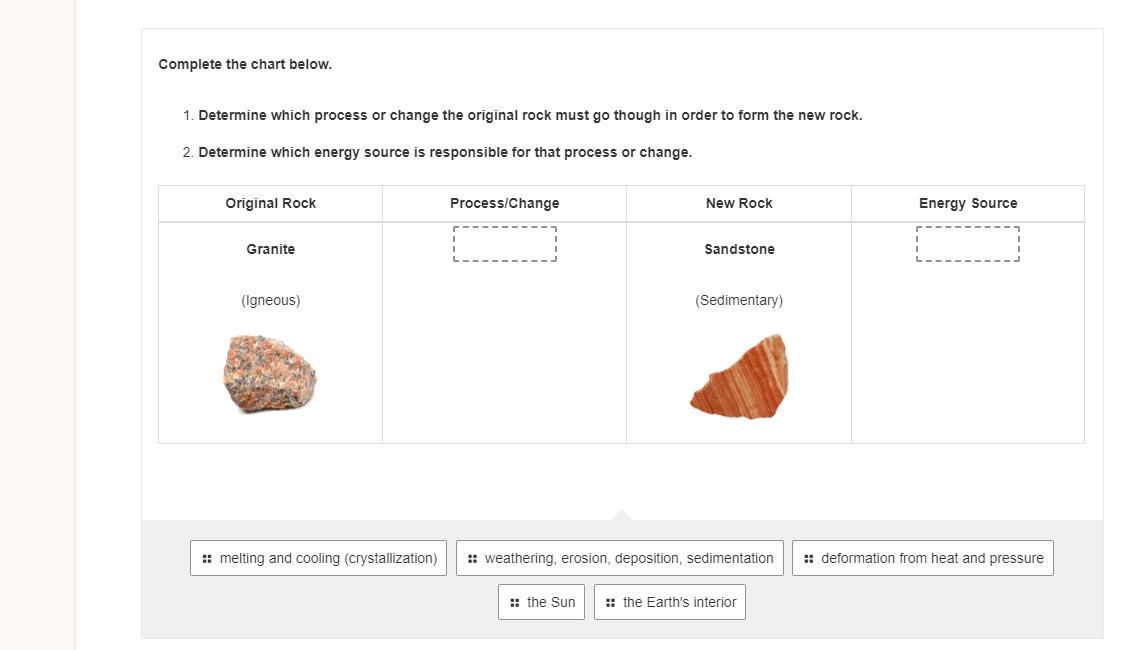
Task: Select the empty Process/Change drop box
Action: tap(505, 244)
